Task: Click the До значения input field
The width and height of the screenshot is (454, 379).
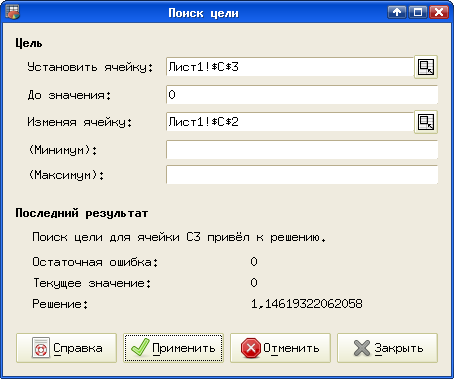Action: tap(302, 95)
